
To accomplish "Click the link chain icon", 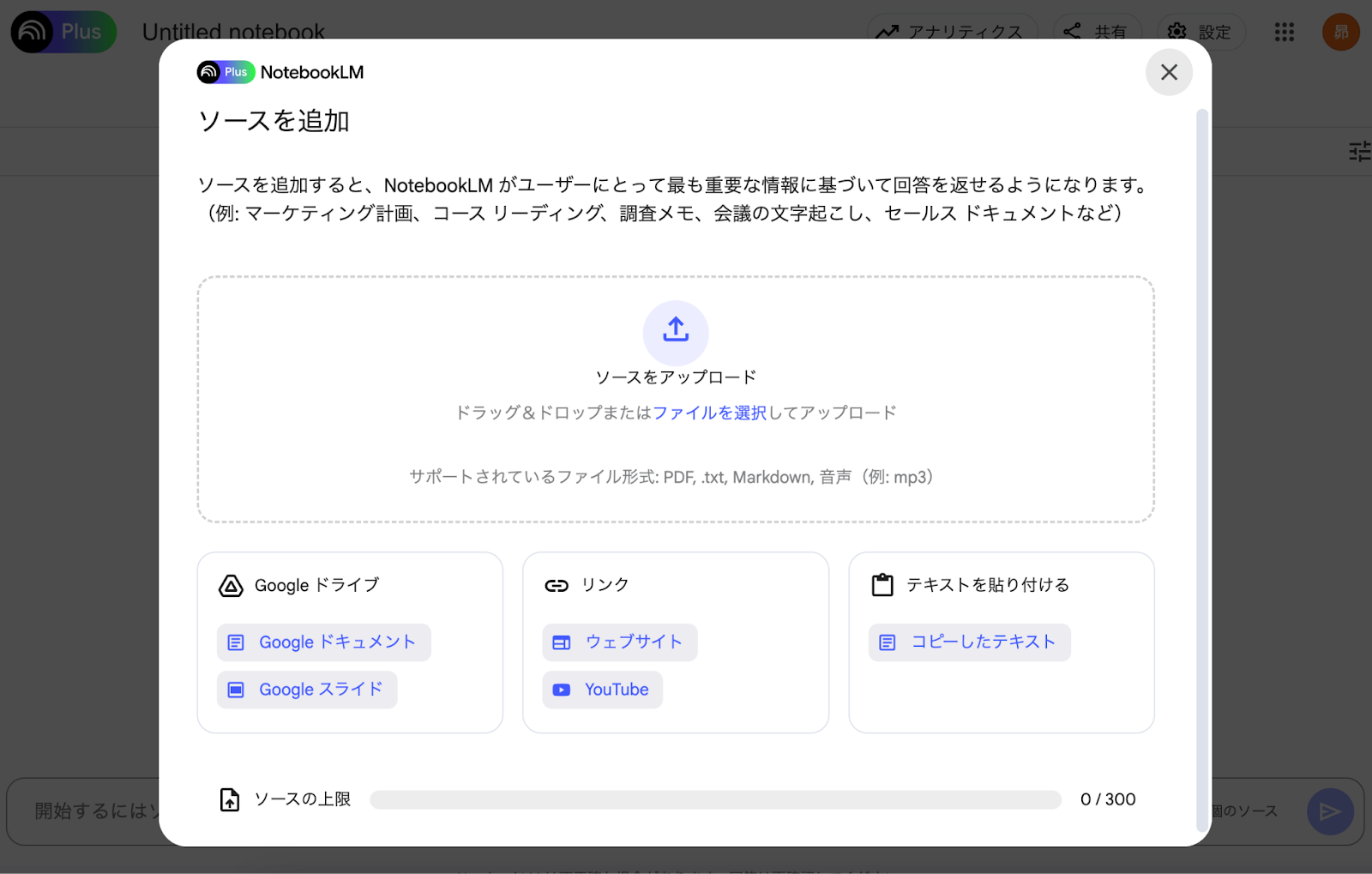I will 557,586.
